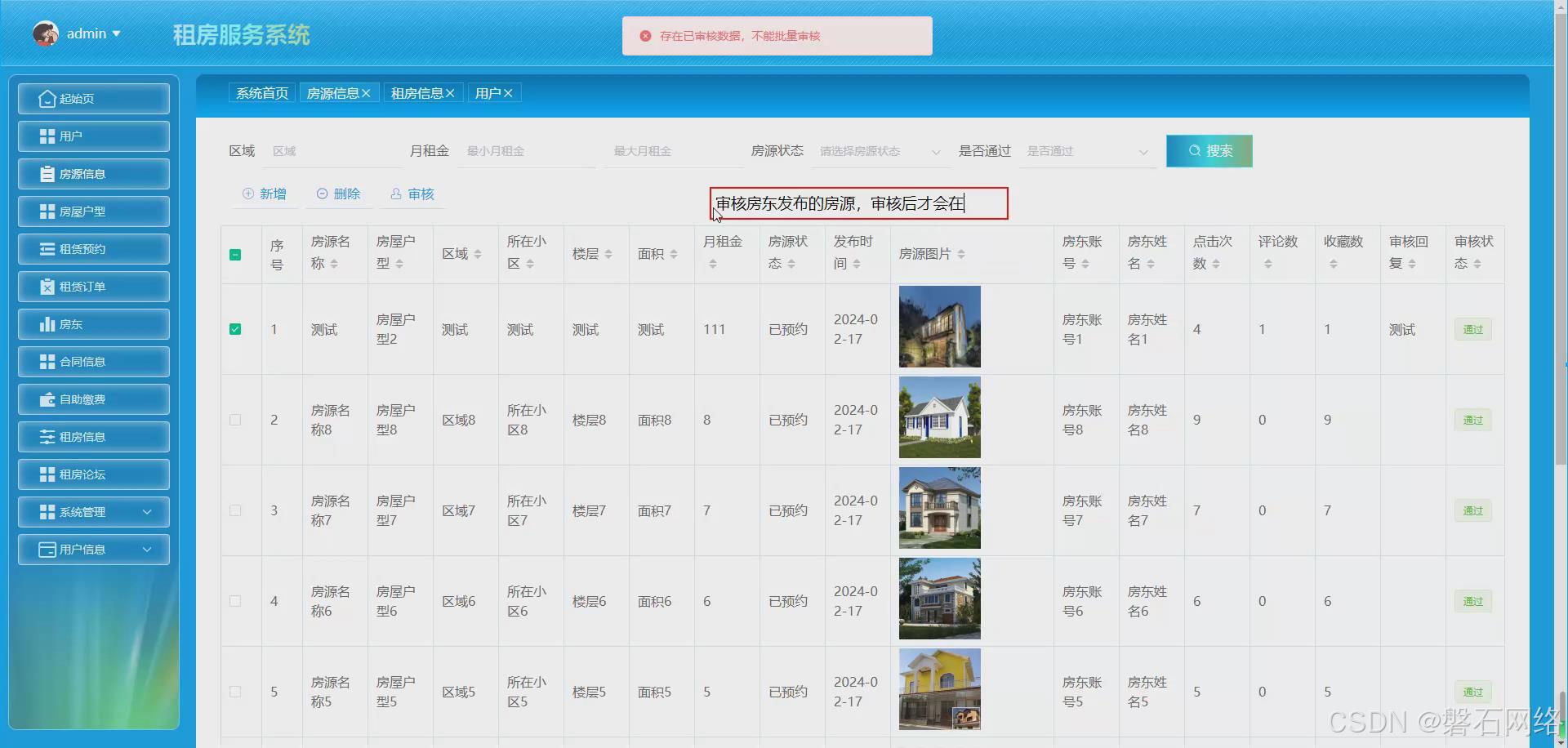Screen dimensions: 1568x748
Task: Sort by the 楼层 column
Action: 608,254
